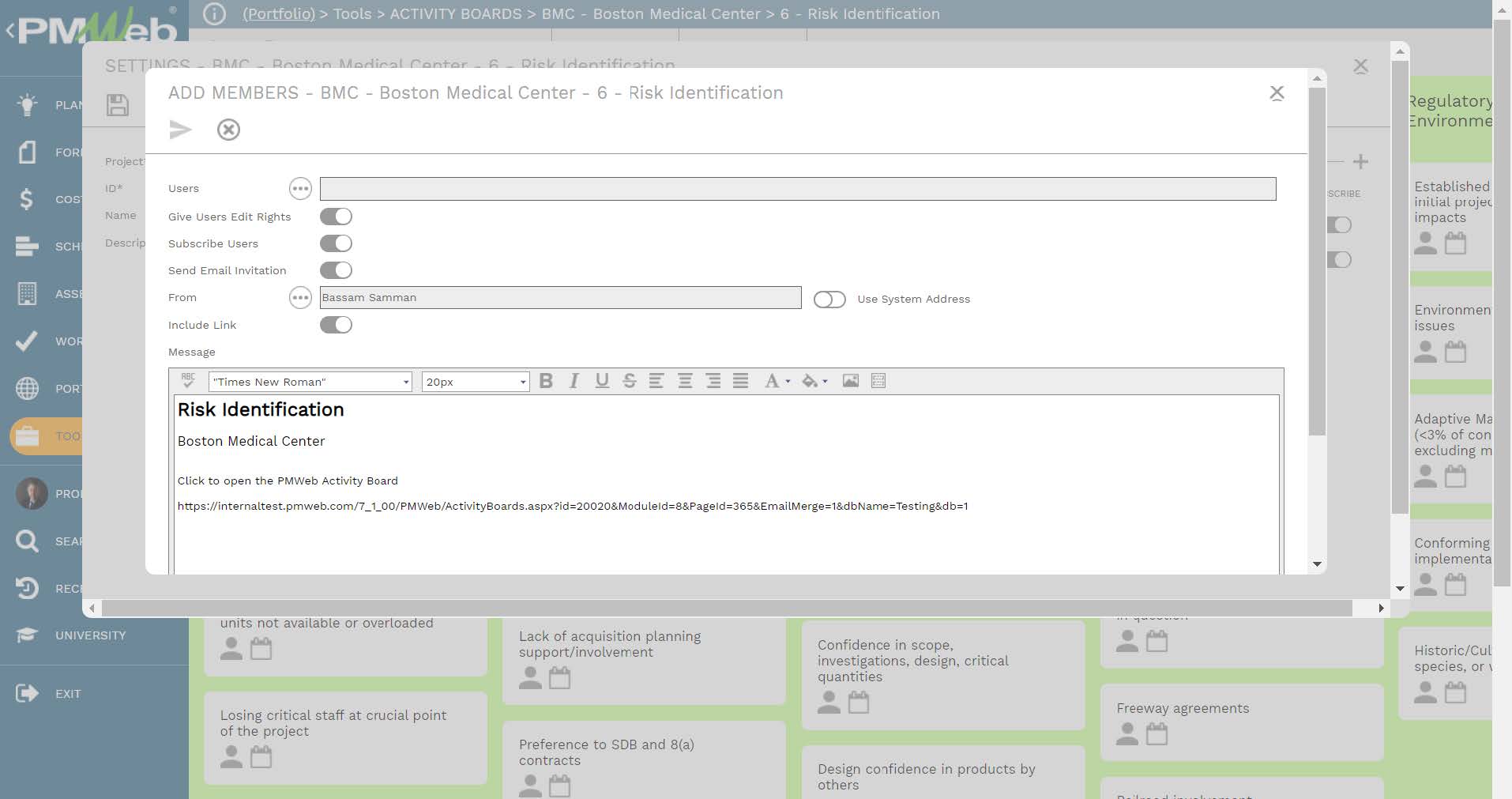1512x799 pixels.
Task: Click the Users input field
Action: [x=798, y=189]
